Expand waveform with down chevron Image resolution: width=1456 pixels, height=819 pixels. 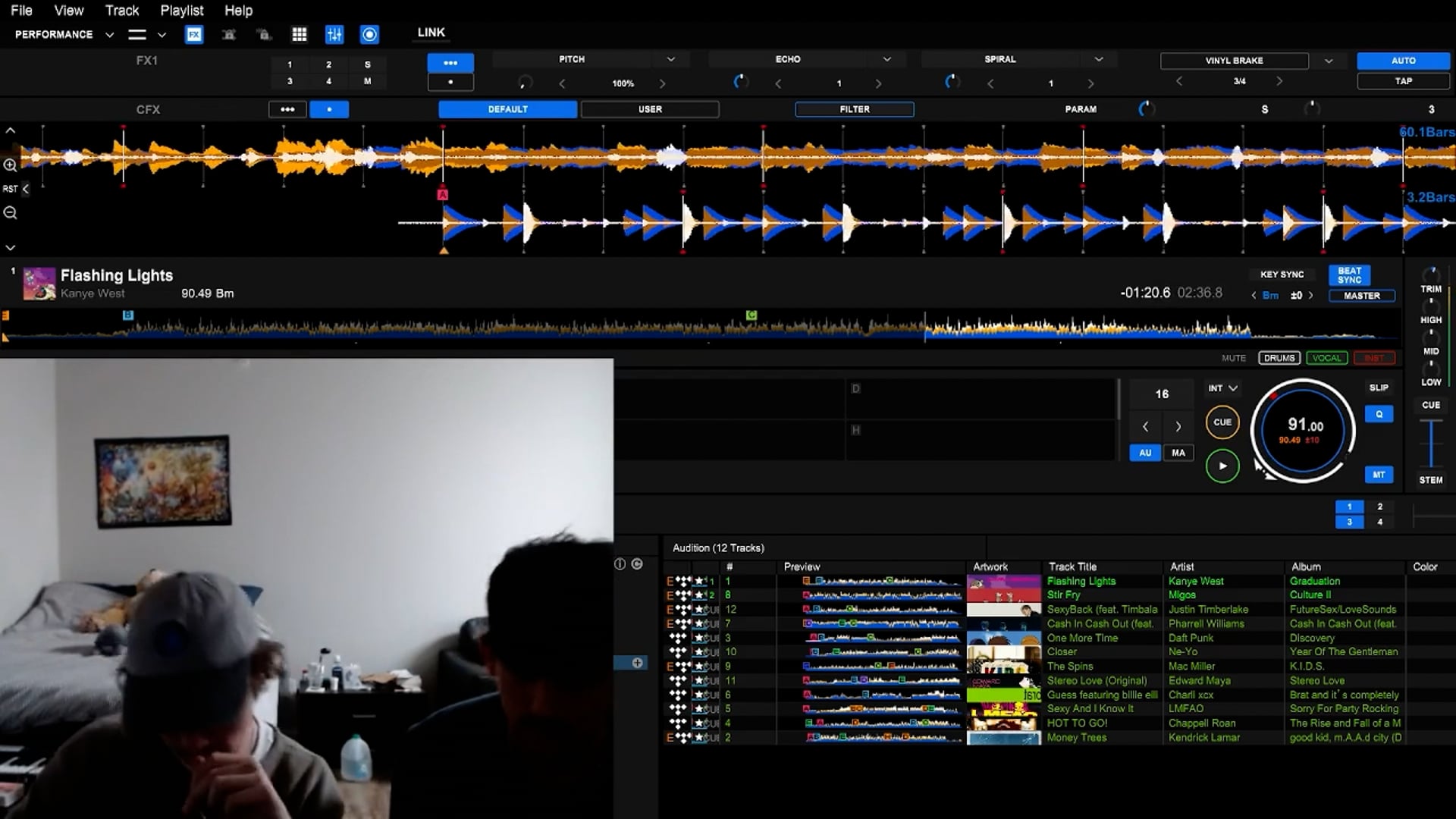10,248
